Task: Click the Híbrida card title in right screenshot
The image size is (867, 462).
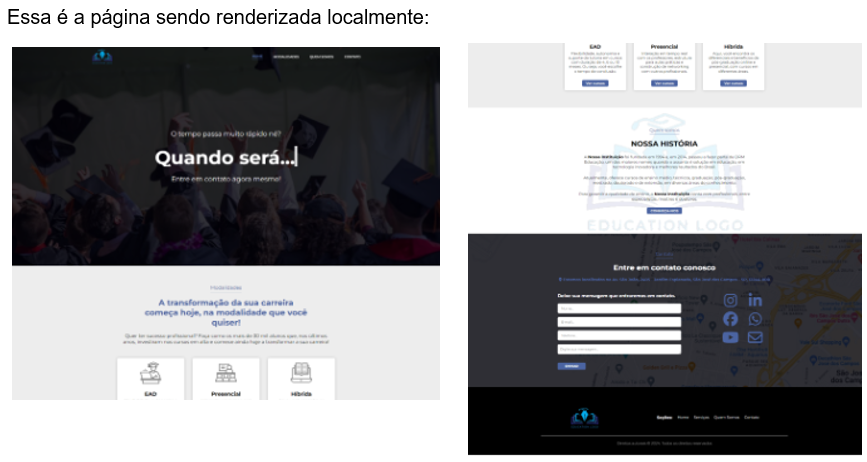Action: click(x=733, y=47)
